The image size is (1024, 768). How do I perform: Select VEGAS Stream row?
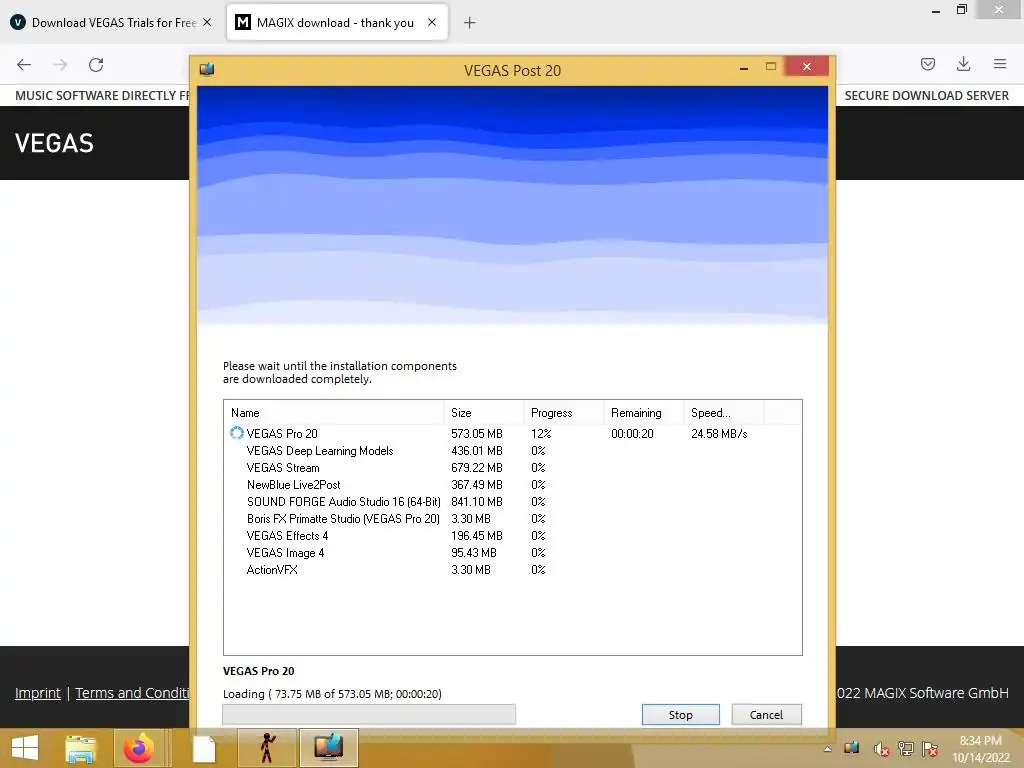pyautogui.click(x=512, y=468)
